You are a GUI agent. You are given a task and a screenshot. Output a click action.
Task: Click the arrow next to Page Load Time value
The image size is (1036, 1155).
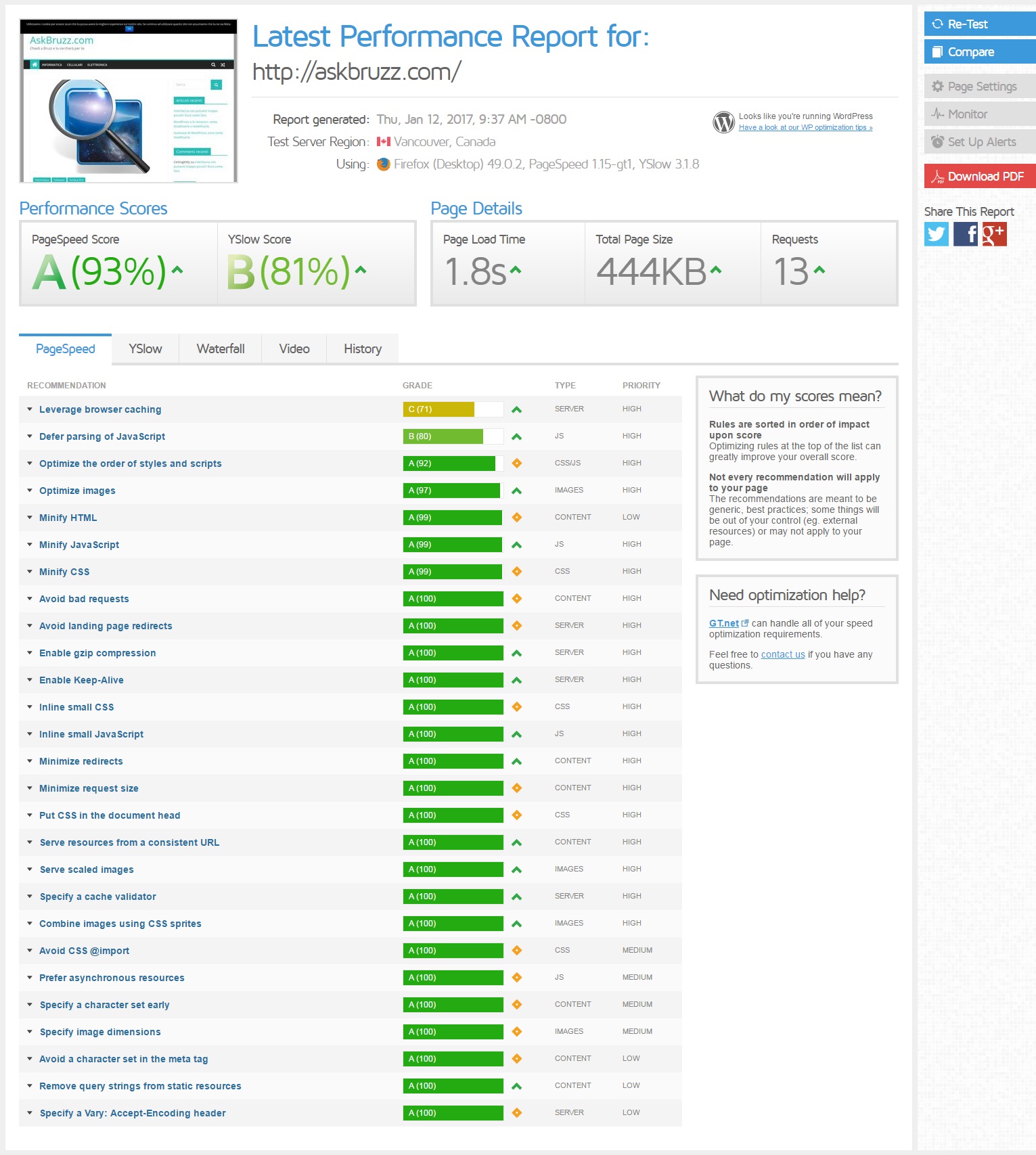[516, 270]
